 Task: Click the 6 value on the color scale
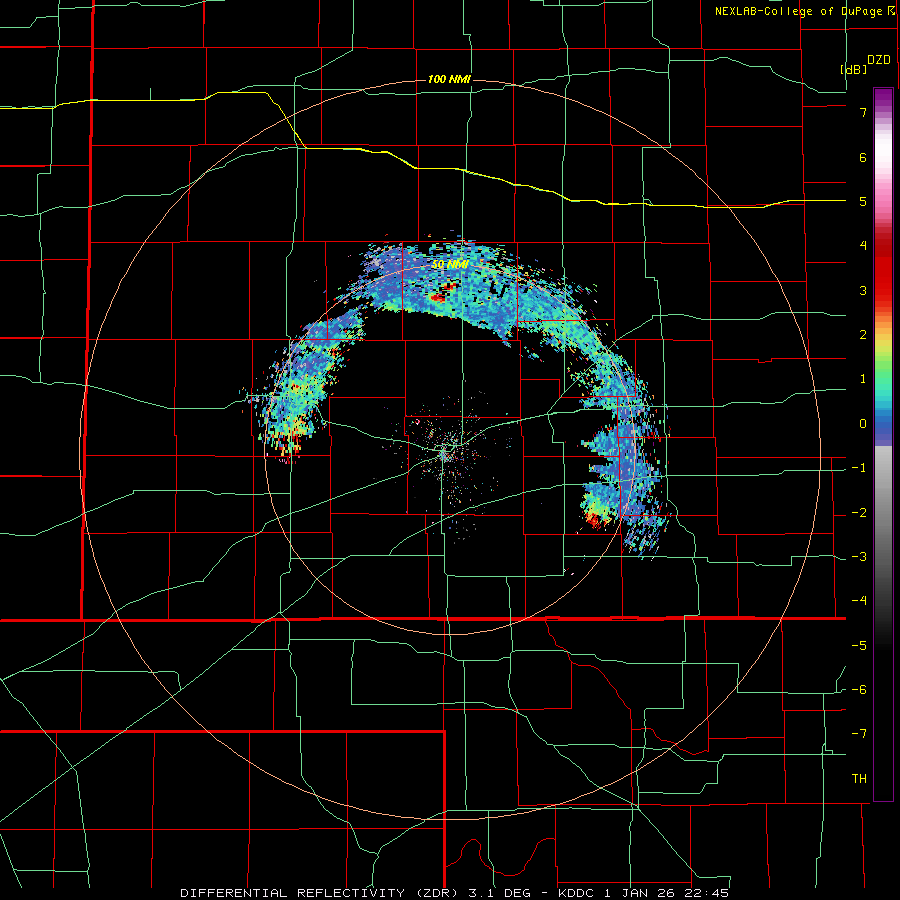(x=863, y=157)
